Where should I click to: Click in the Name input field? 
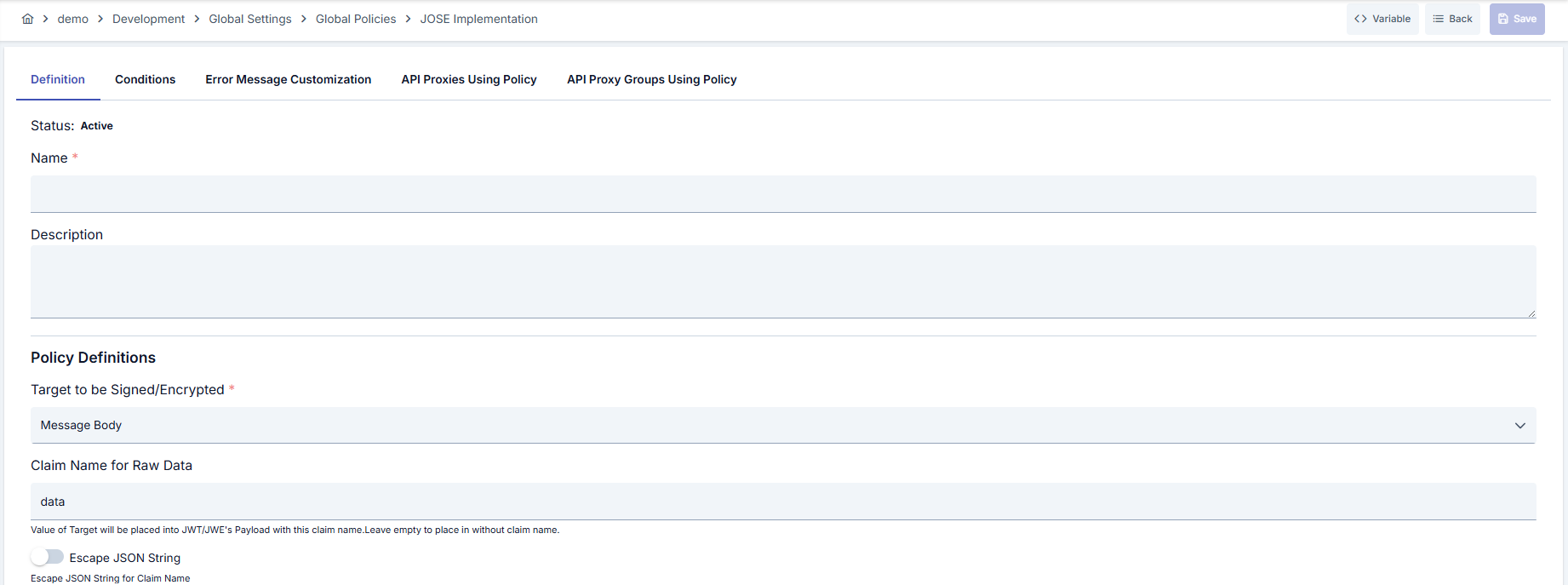783,194
